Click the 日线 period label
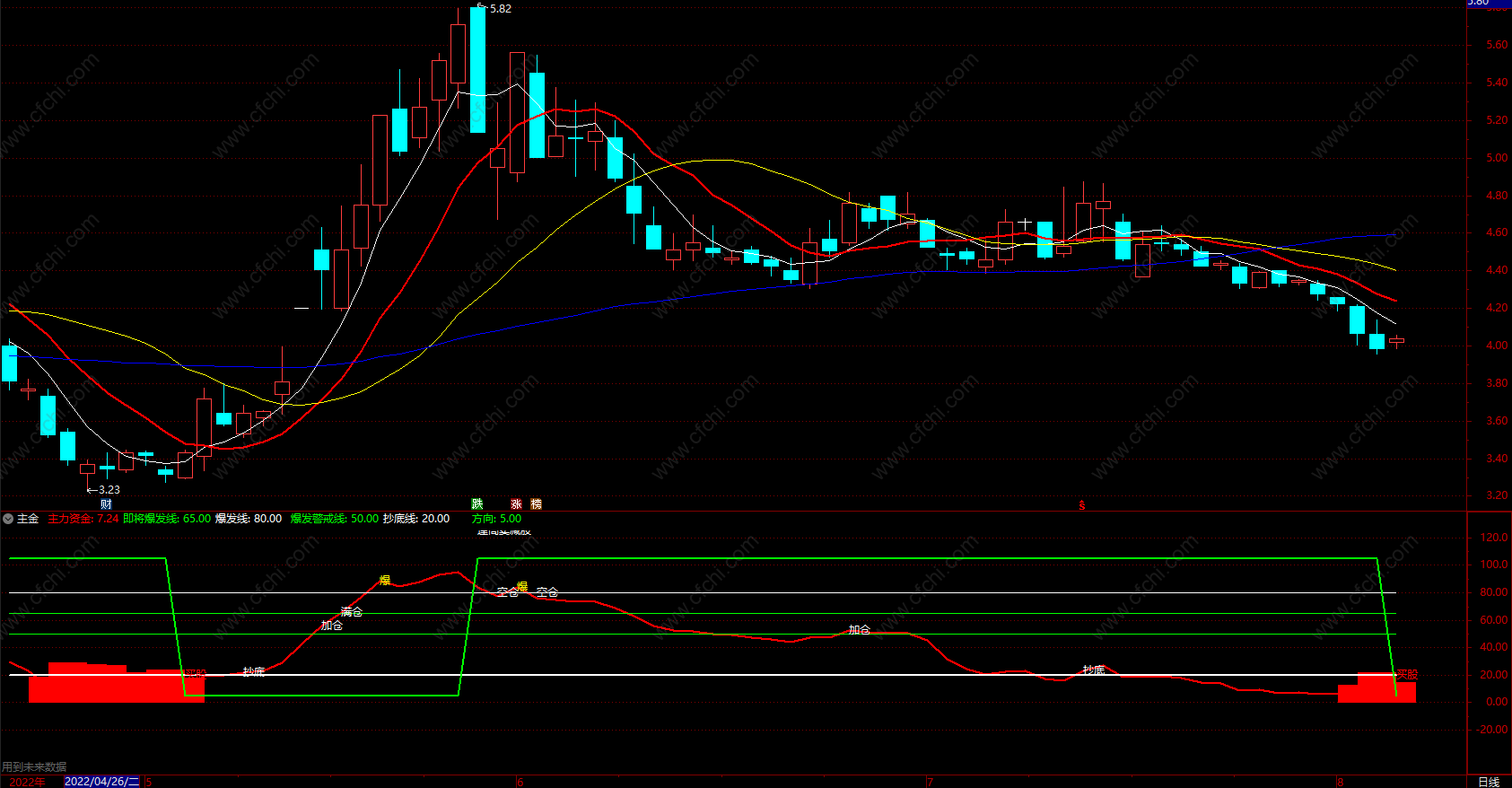Image resolution: width=1512 pixels, height=788 pixels. (1489, 782)
